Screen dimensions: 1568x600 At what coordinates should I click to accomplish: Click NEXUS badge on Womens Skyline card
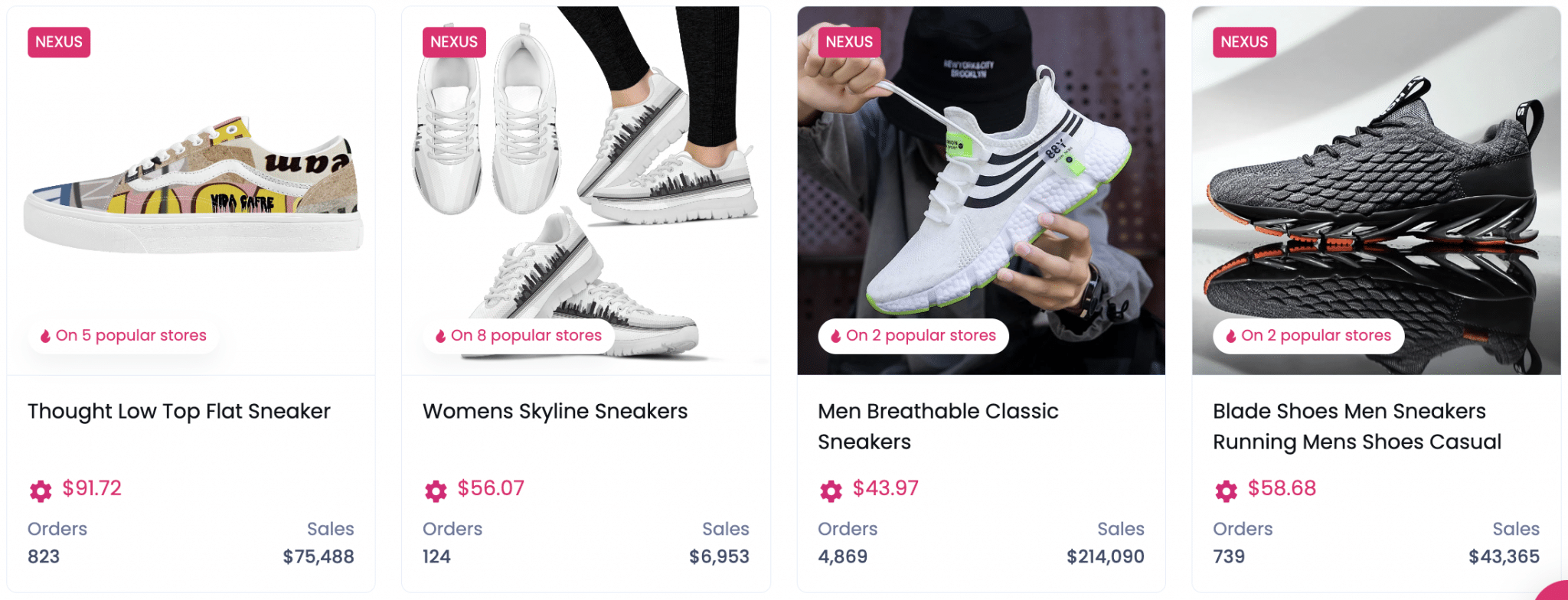pyautogui.click(x=454, y=42)
